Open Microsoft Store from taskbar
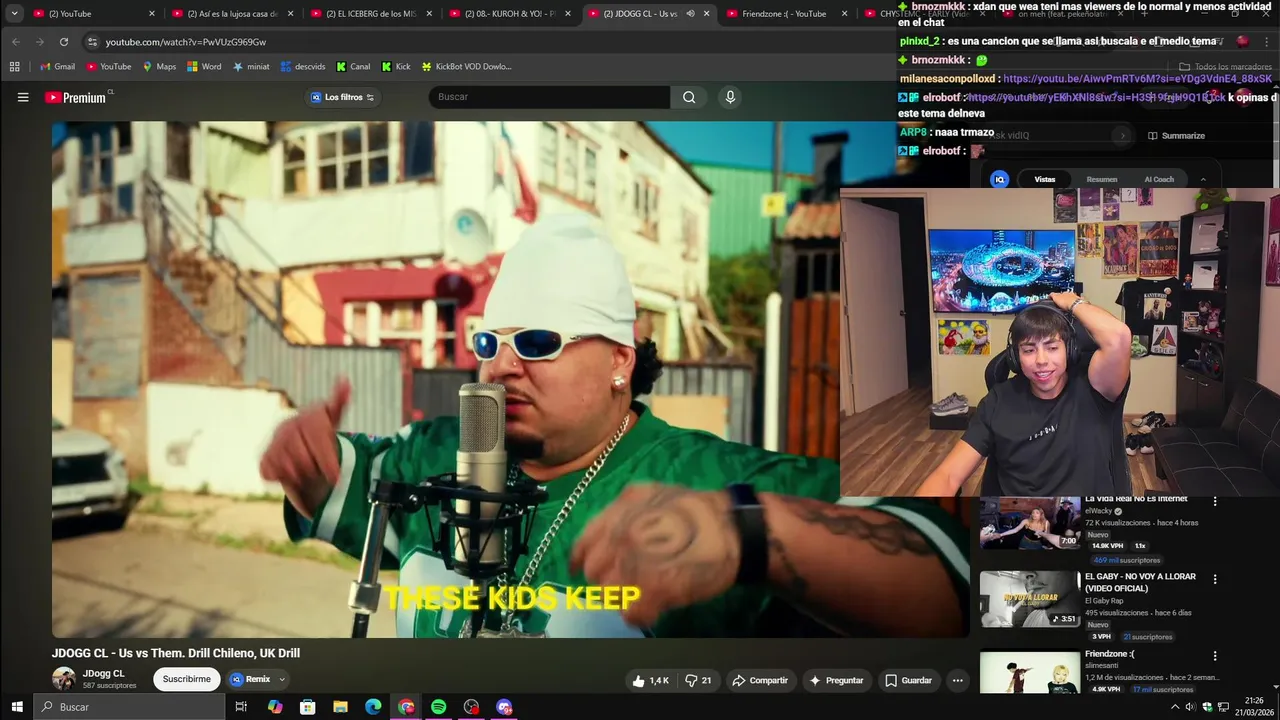The width and height of the screenshot is (1280, 720). point(308,707)
